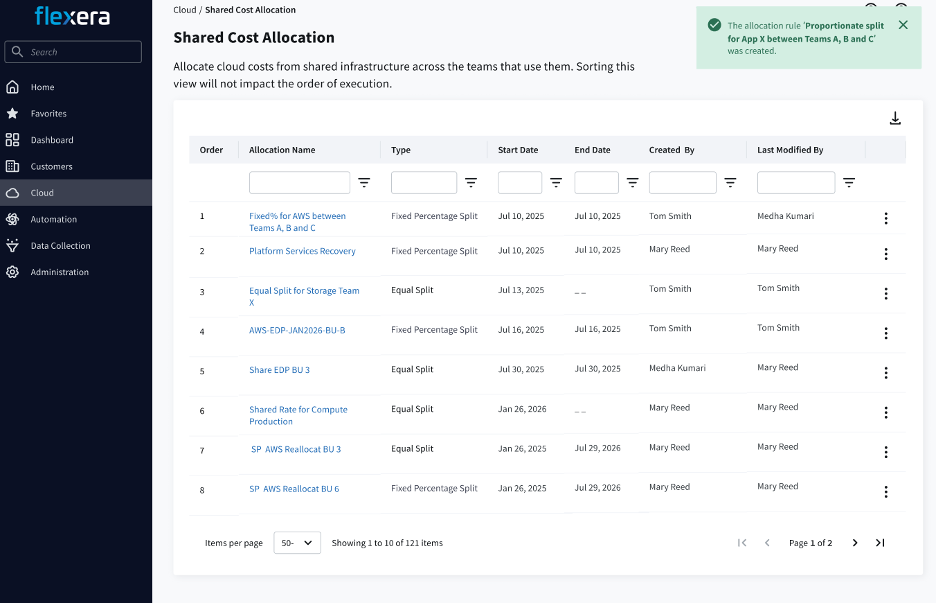
Task: Click the flexera logo
Action: 72,16
